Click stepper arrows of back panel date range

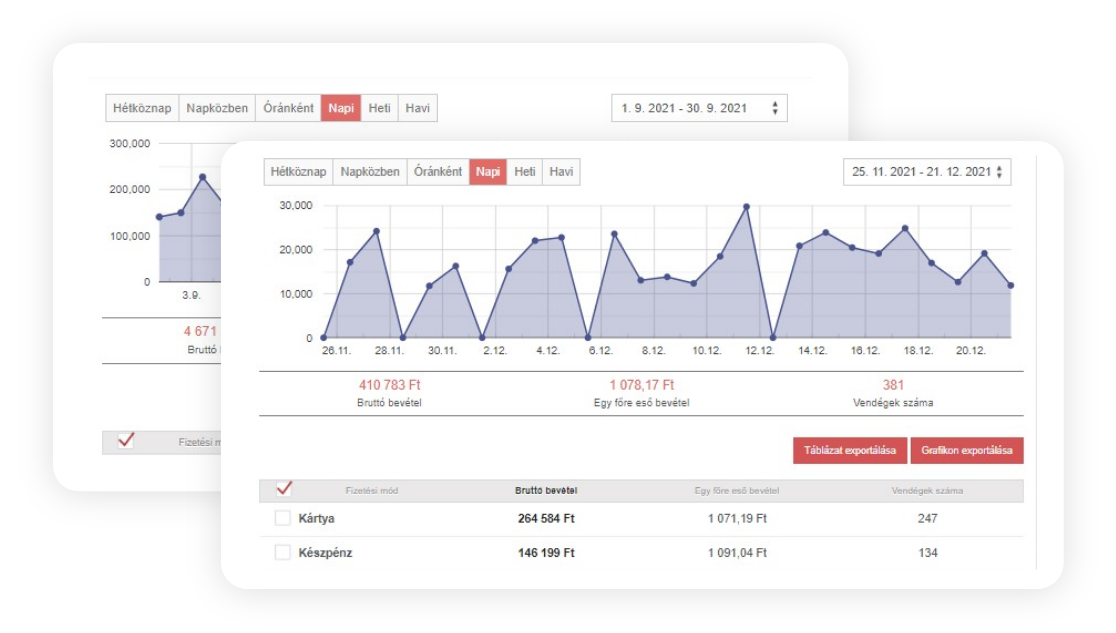(775, 108)
